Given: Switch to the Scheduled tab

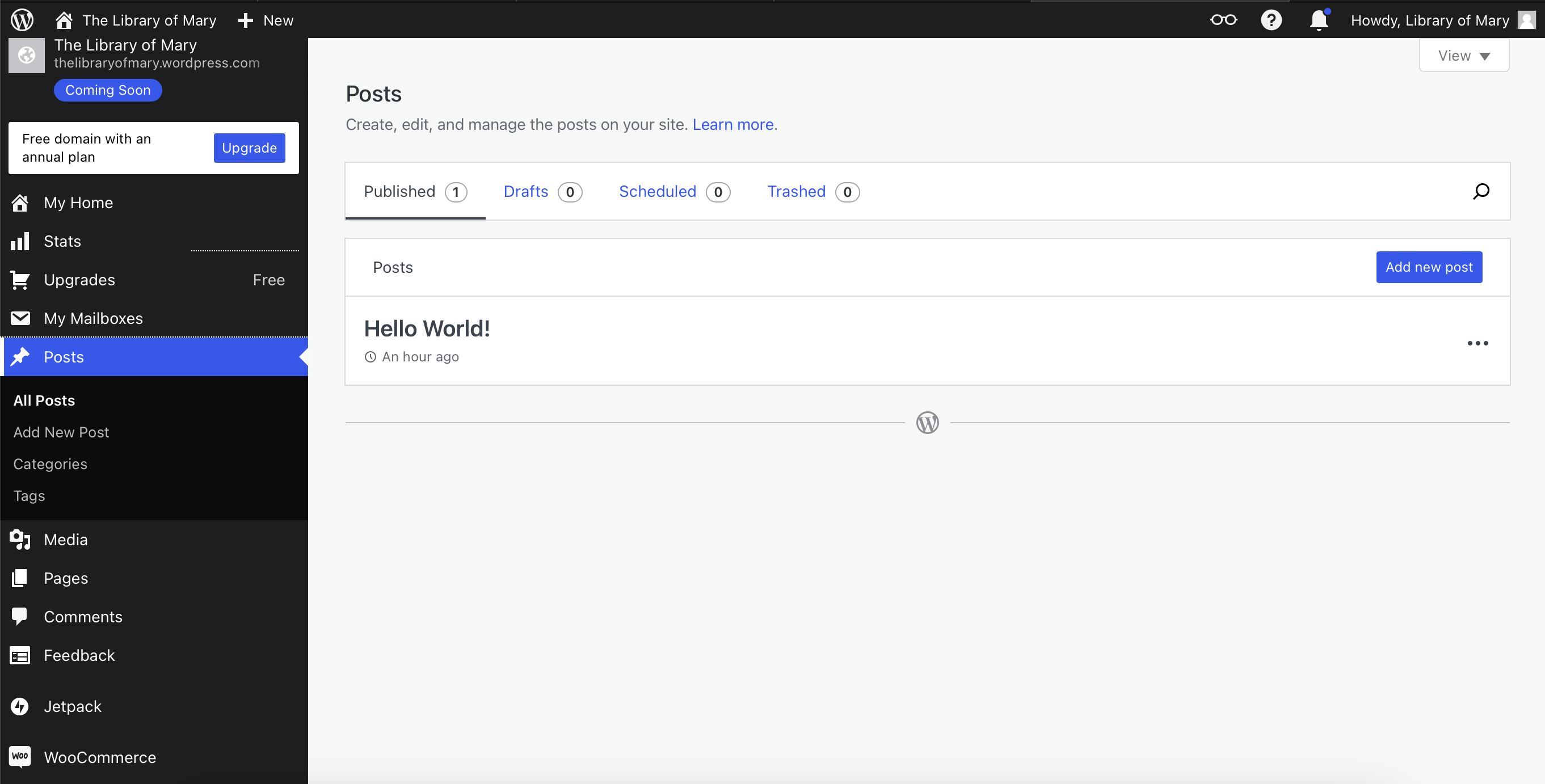Looking at the screenshot, I should 674,191.
